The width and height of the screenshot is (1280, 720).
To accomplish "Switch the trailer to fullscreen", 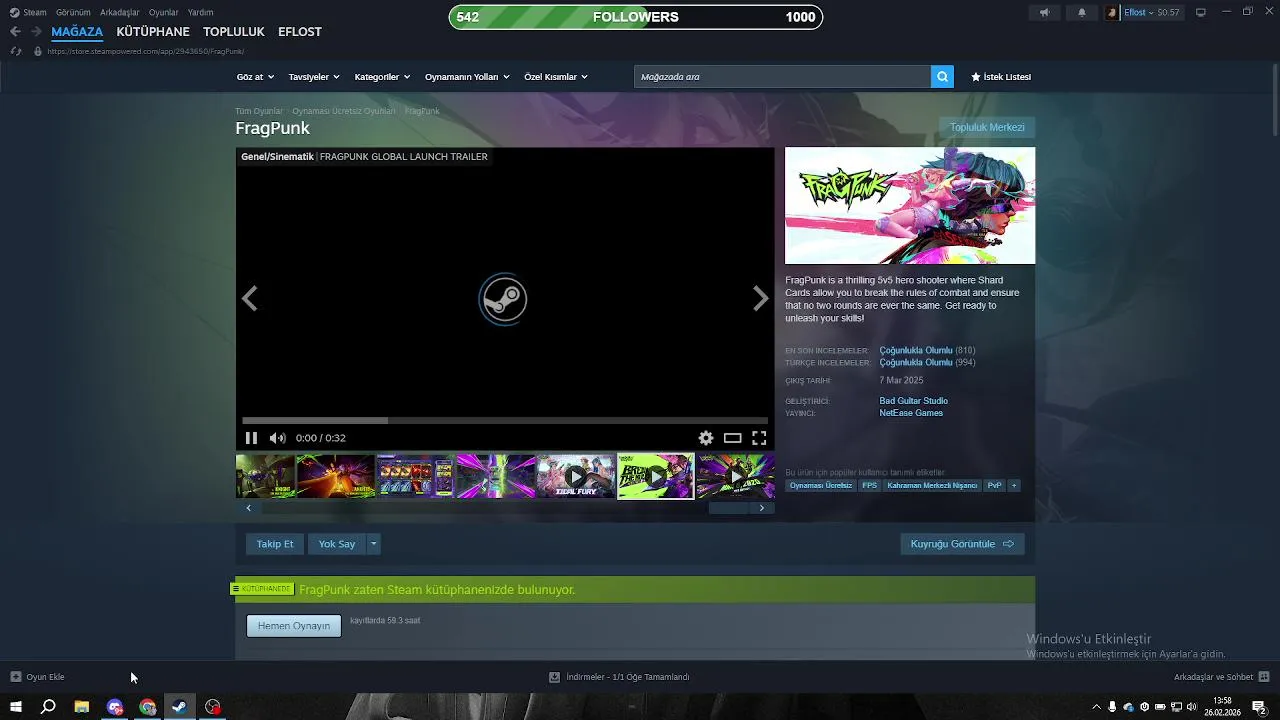I will point(759,438).
